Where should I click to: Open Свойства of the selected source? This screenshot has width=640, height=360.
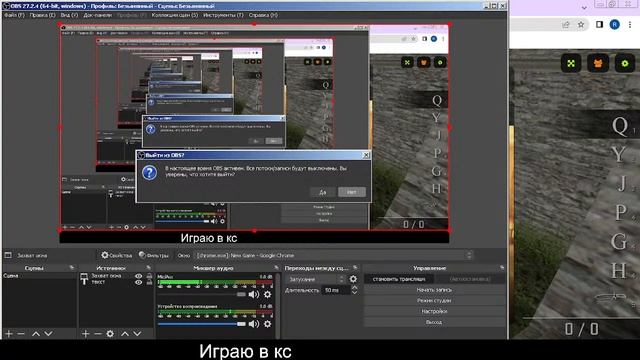pyautogui.click(x=117, y=255)
